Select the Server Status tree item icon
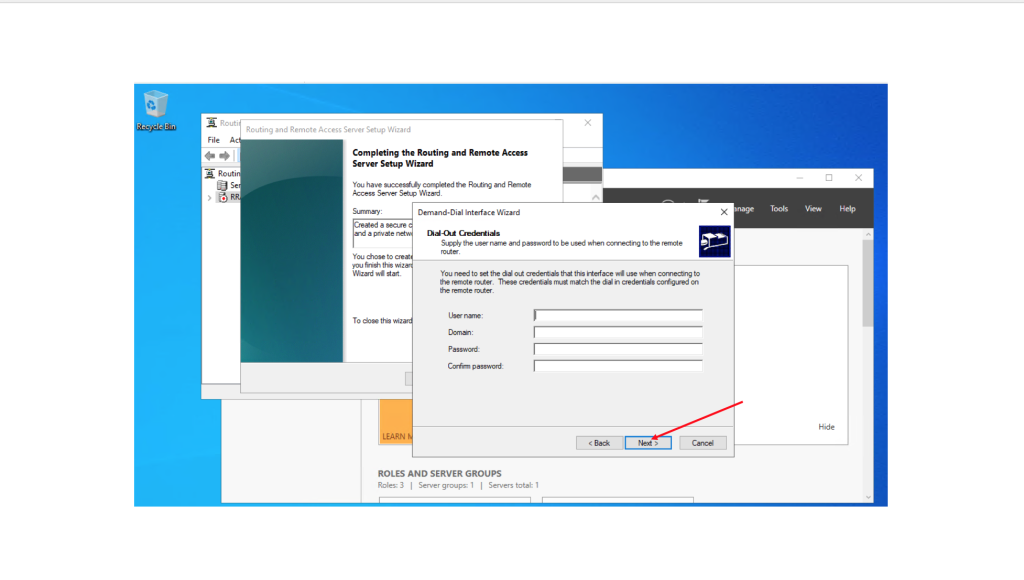Viewport: 1024px width, 580px height. tap(222, 185)
